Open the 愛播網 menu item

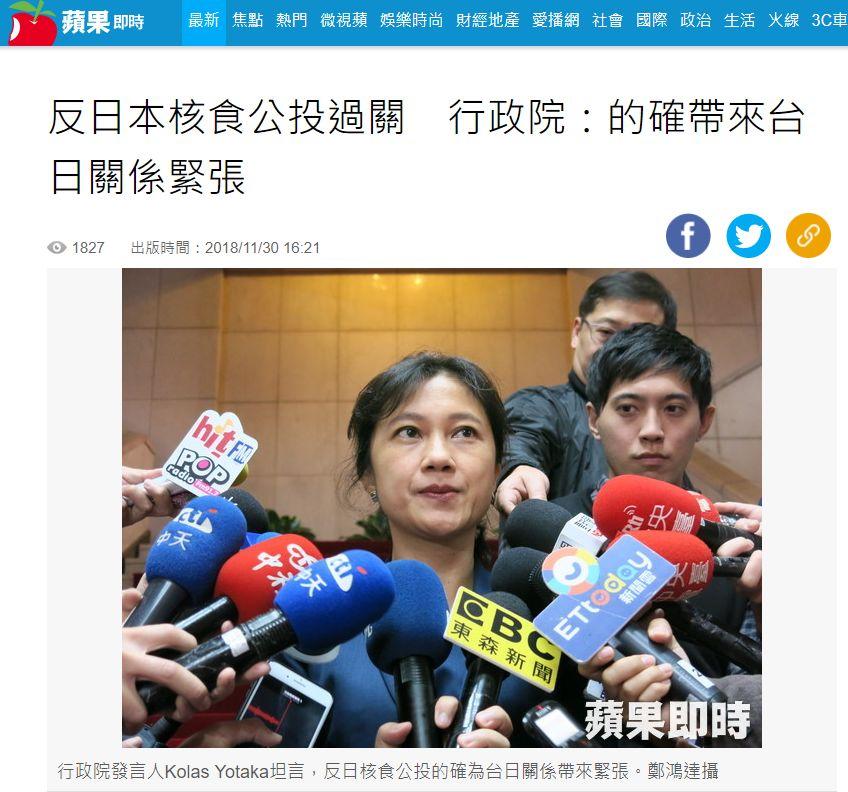[x=555, y=21]
